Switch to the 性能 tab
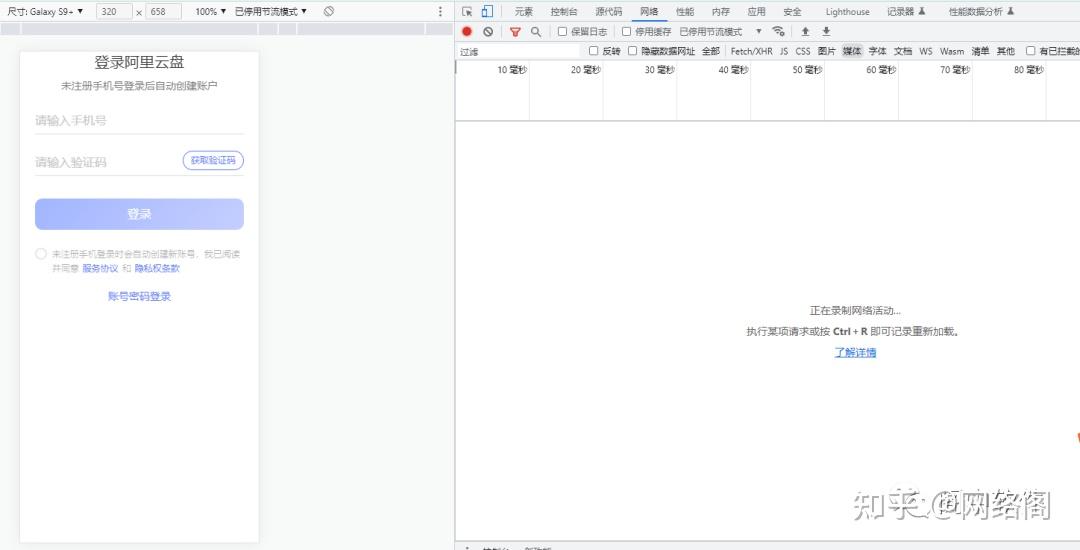The height and width of the screenshot is (550, 1080). 685,12
